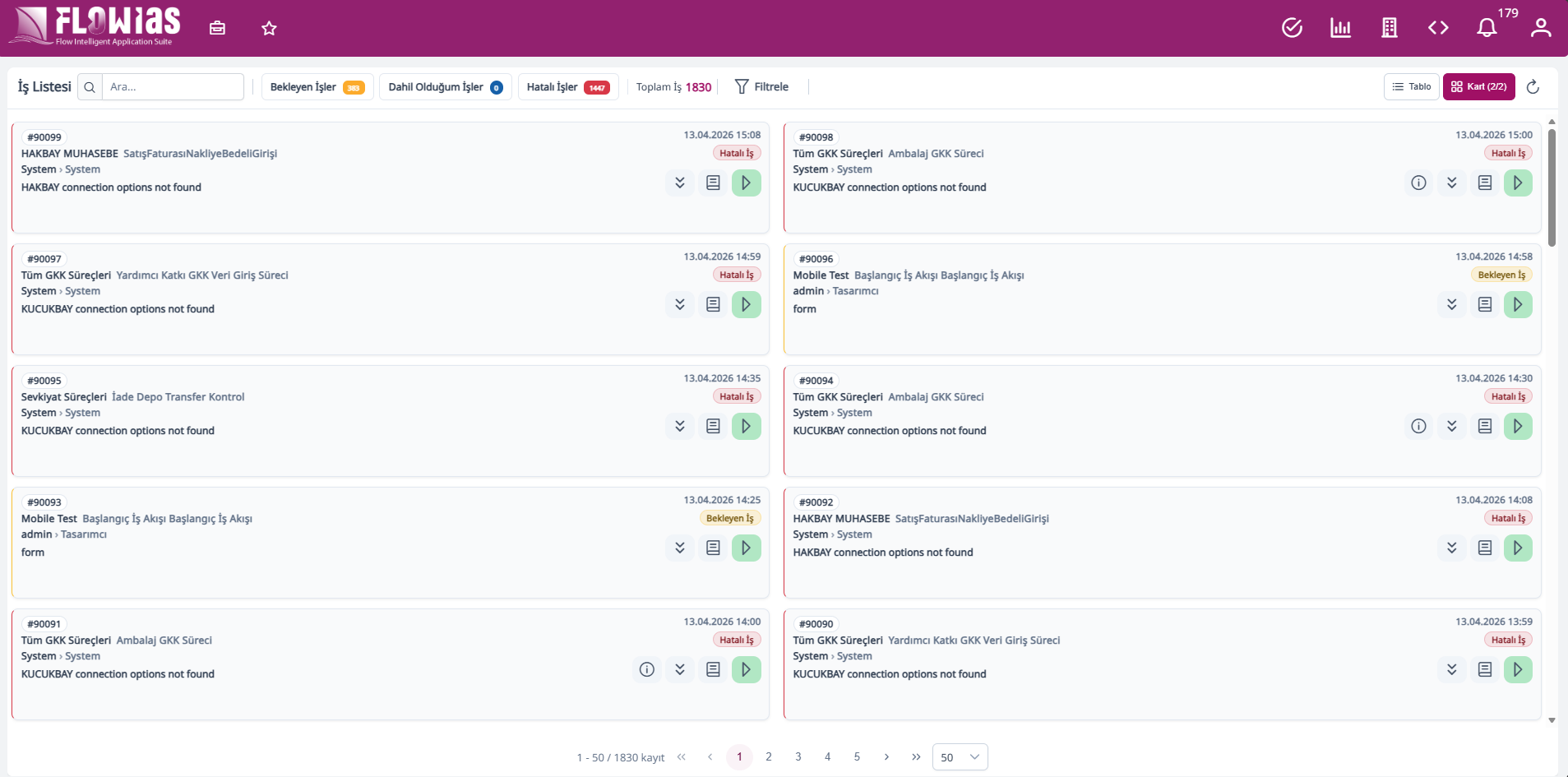Go to page 3
1568x777 pixels.
798,756
